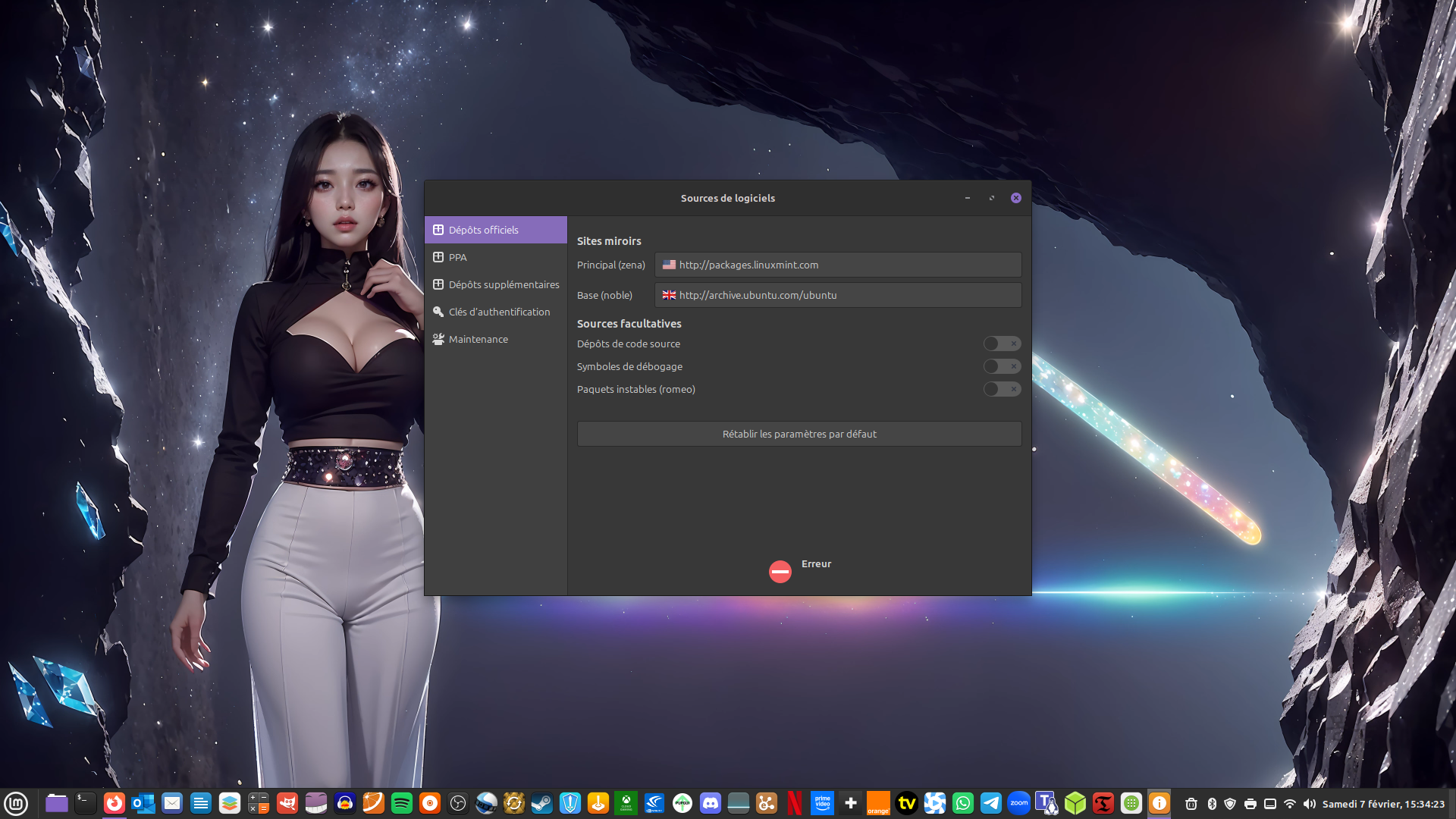
Task: Launch Spotify from the panel
Action: [x=401, y=803]
